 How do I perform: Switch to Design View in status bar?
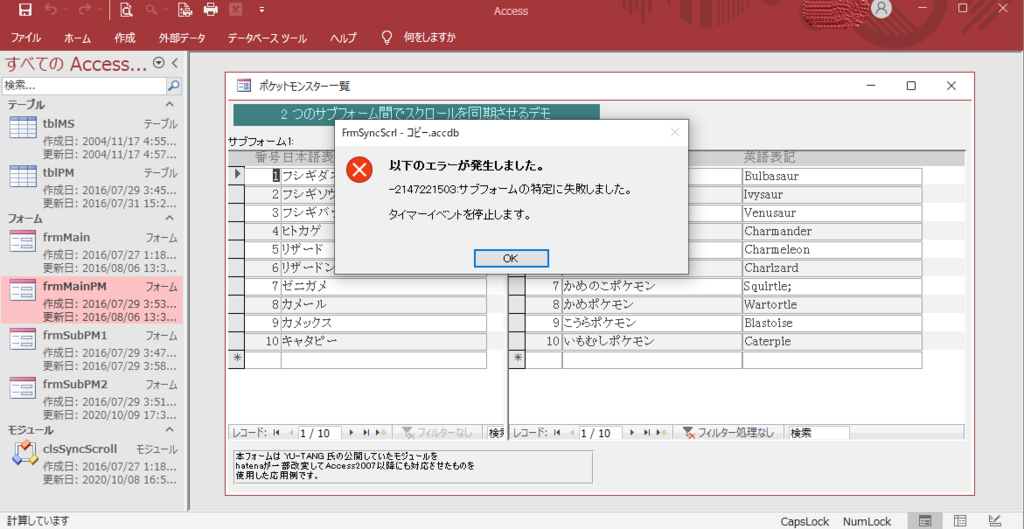(995, 520)
